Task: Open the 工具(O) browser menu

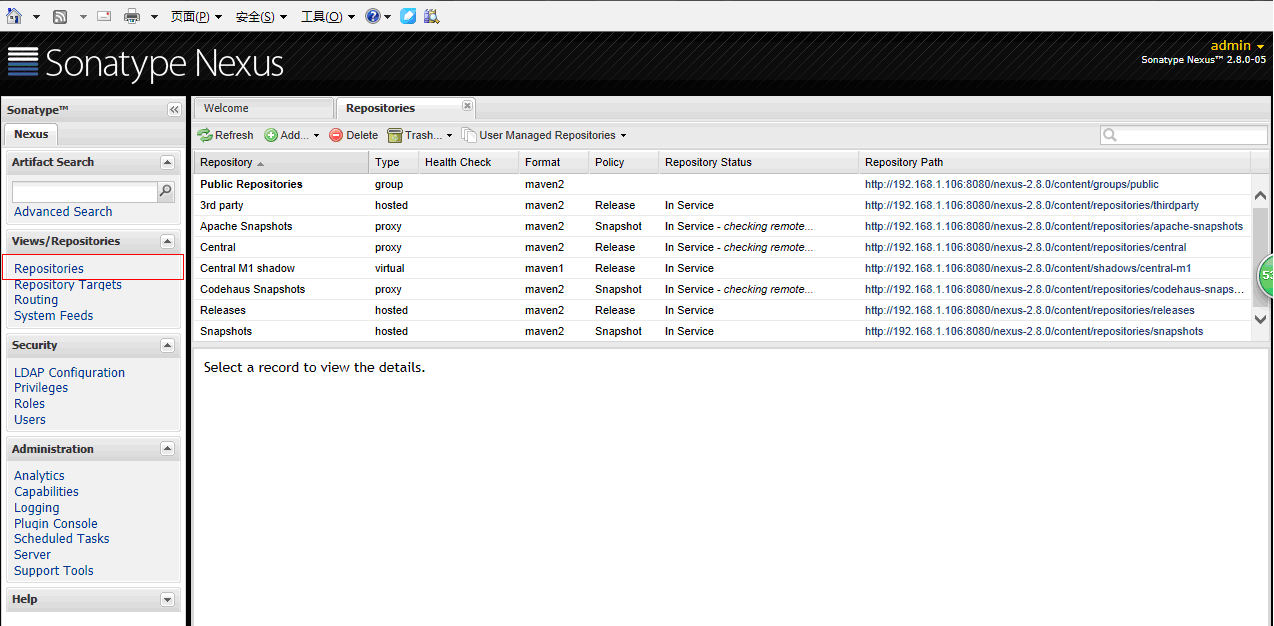Action: [328, 17]
